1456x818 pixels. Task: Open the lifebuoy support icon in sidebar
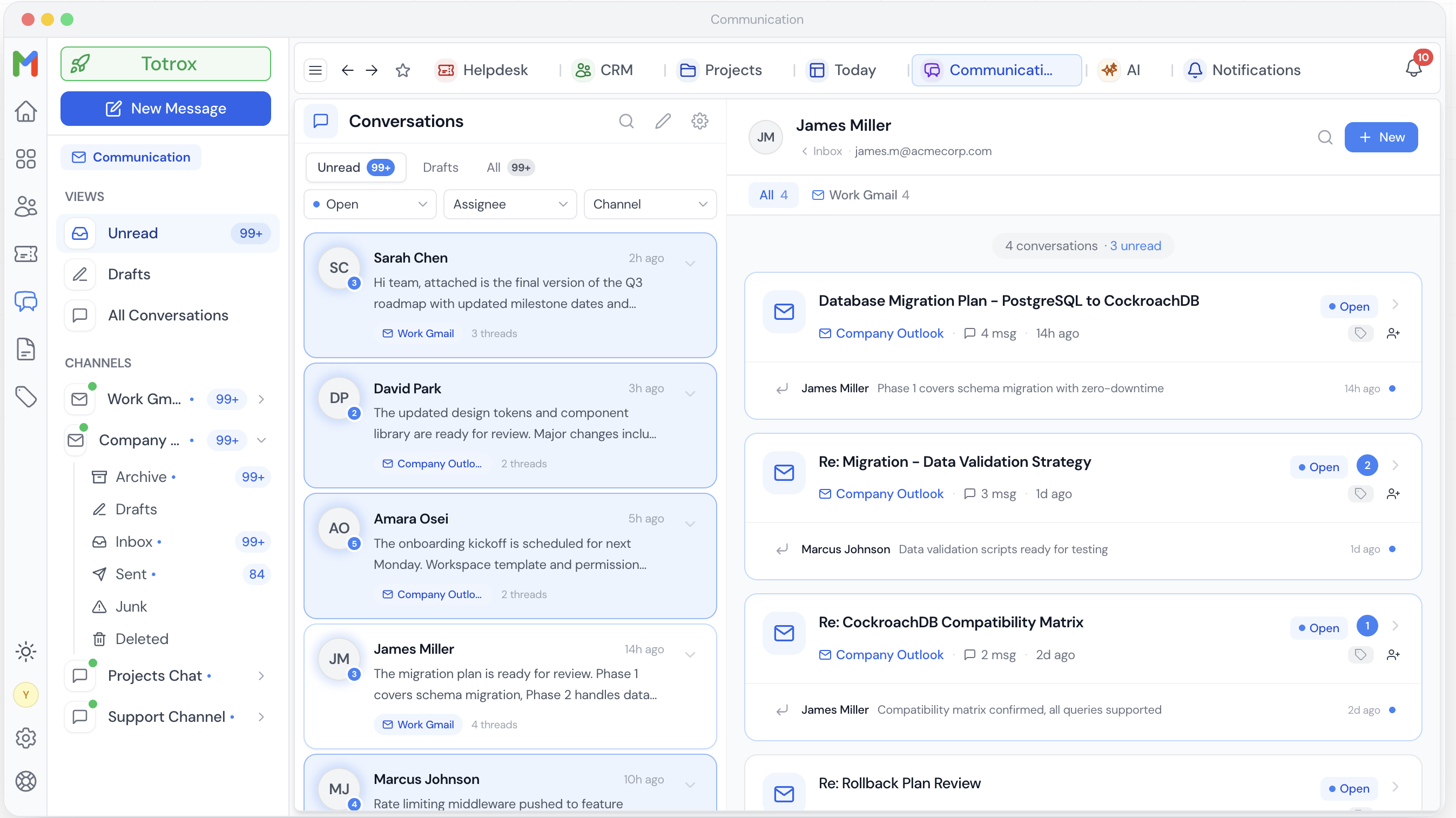click(25, 781)
